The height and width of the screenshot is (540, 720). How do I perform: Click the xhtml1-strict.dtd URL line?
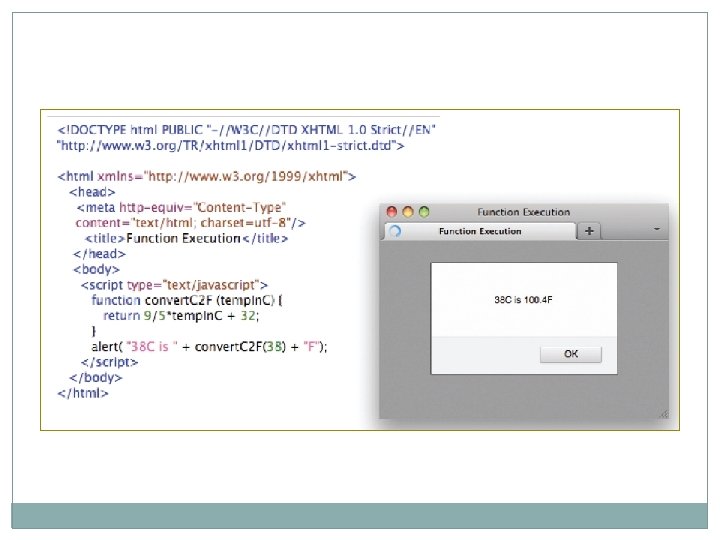pyautogui.click(x=231, y=146)
